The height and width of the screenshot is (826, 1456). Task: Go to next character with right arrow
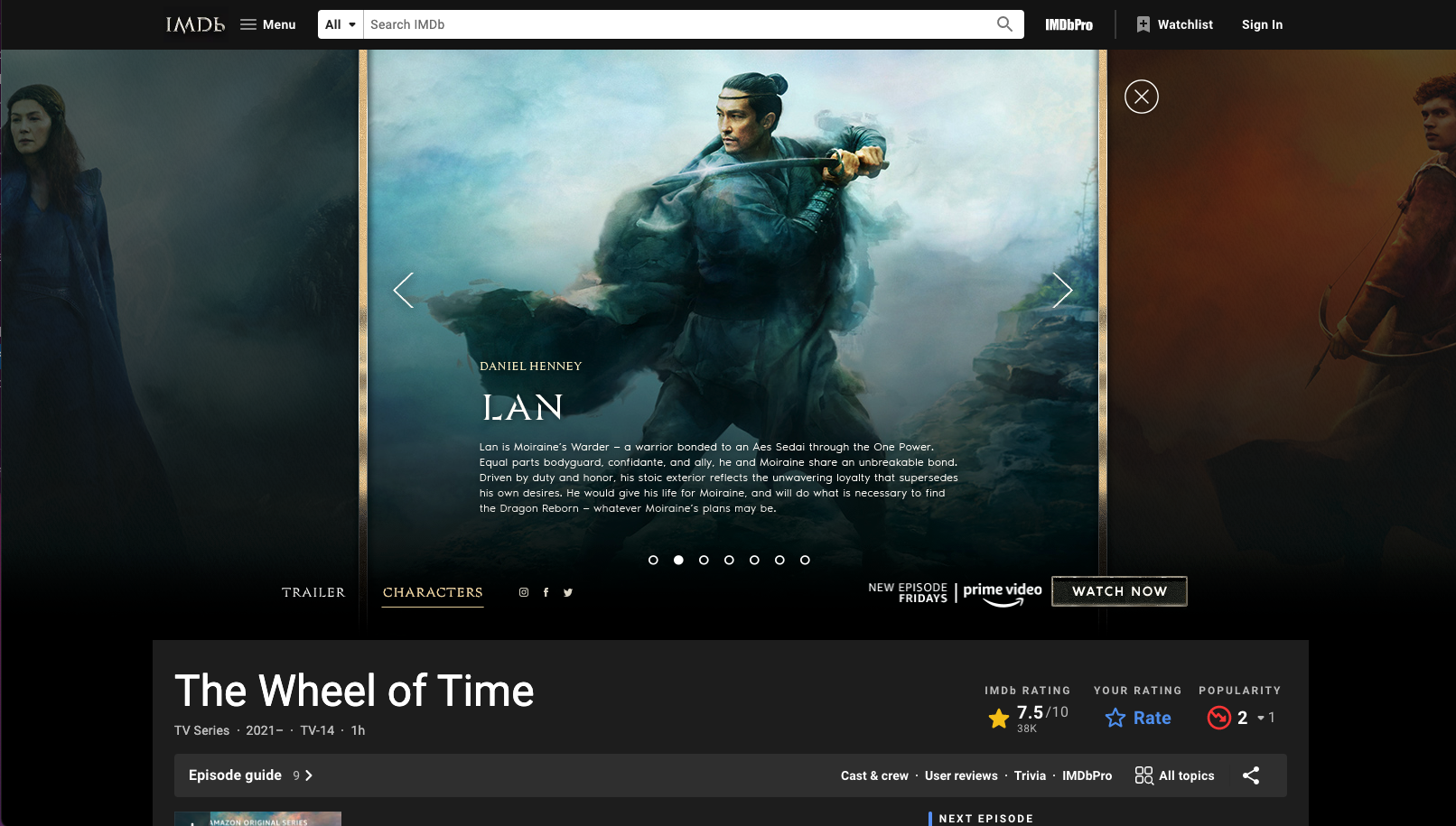[1062, 290]
